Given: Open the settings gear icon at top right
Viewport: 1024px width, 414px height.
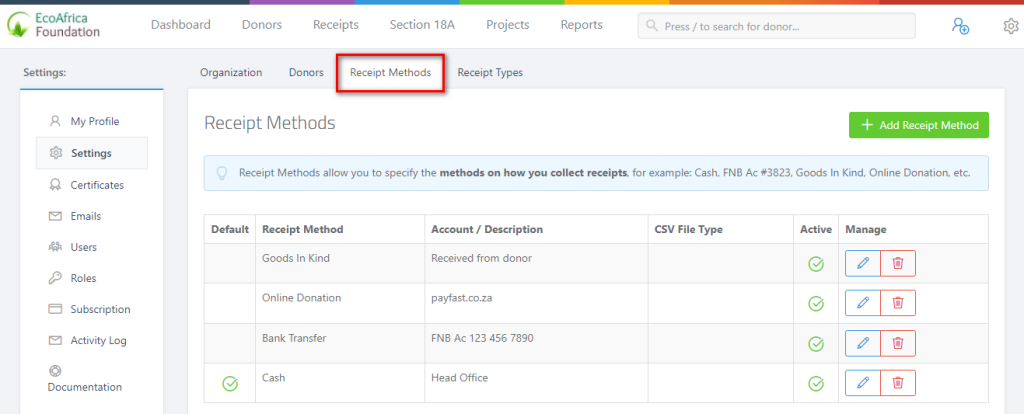Looking at the screenshot, I should 1011,26.
